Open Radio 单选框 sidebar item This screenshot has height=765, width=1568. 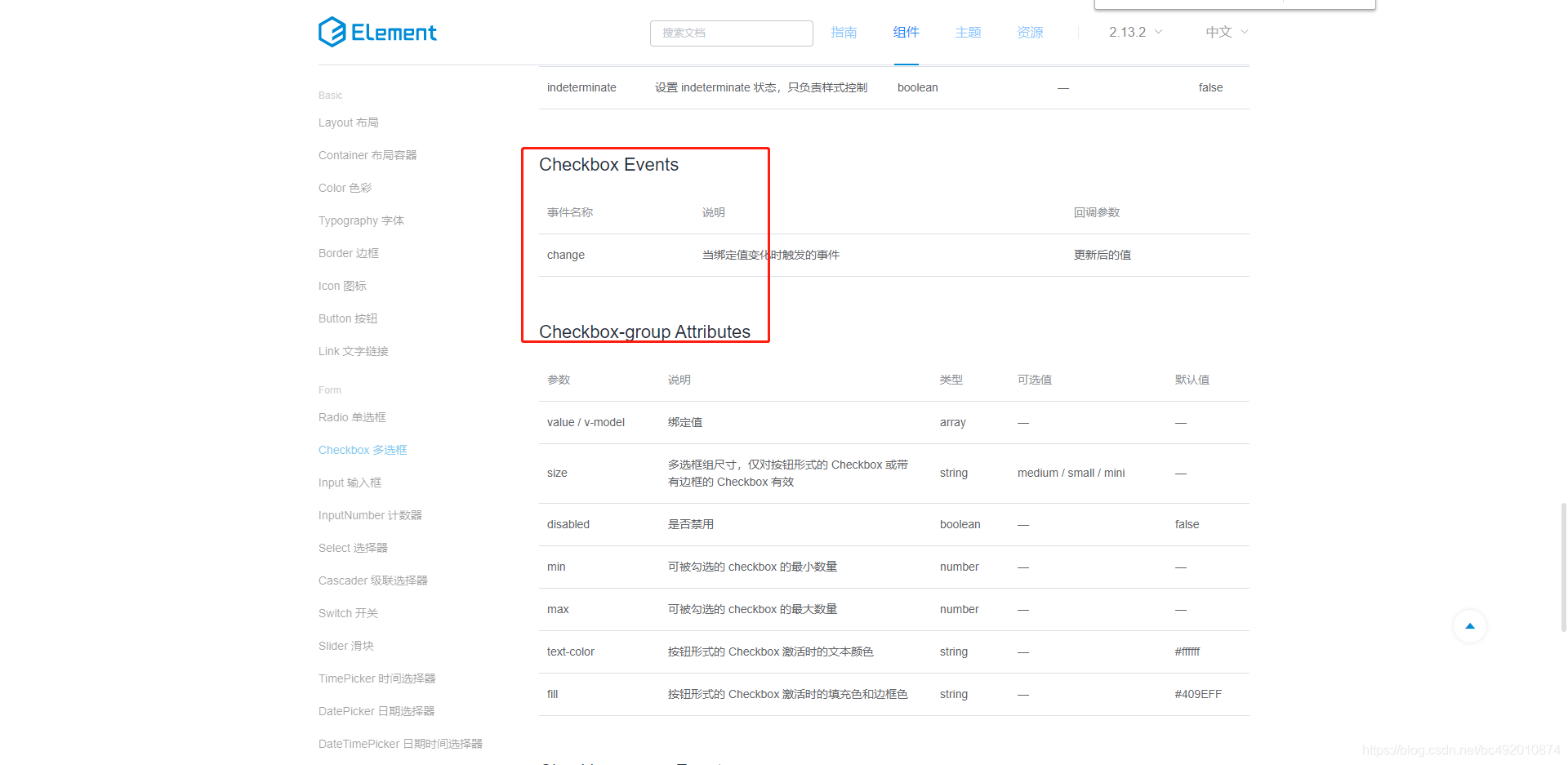(x=352, y=417)
